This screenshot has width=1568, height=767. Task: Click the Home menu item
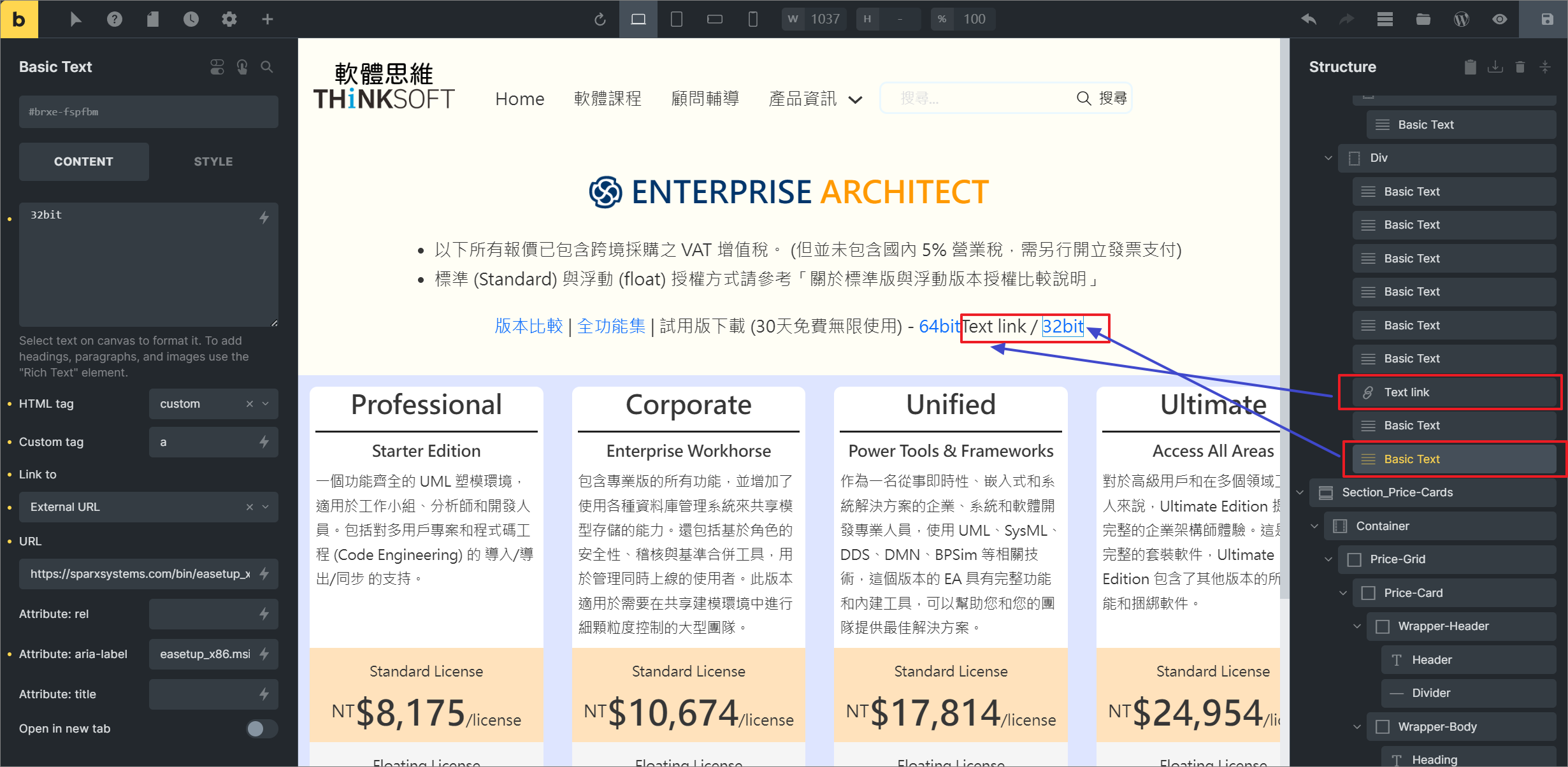point(520,99)
